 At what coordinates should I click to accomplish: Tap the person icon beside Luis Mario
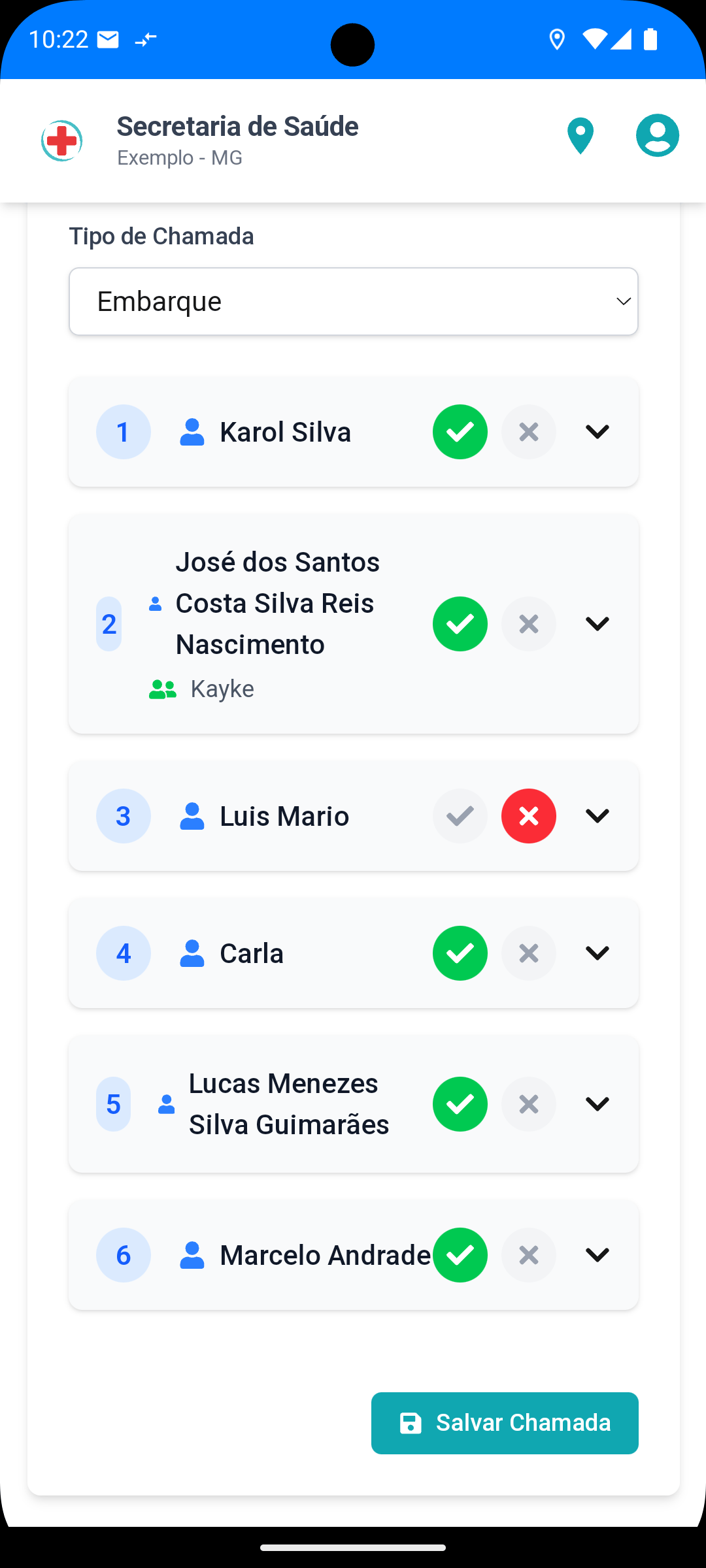point(192,816)
